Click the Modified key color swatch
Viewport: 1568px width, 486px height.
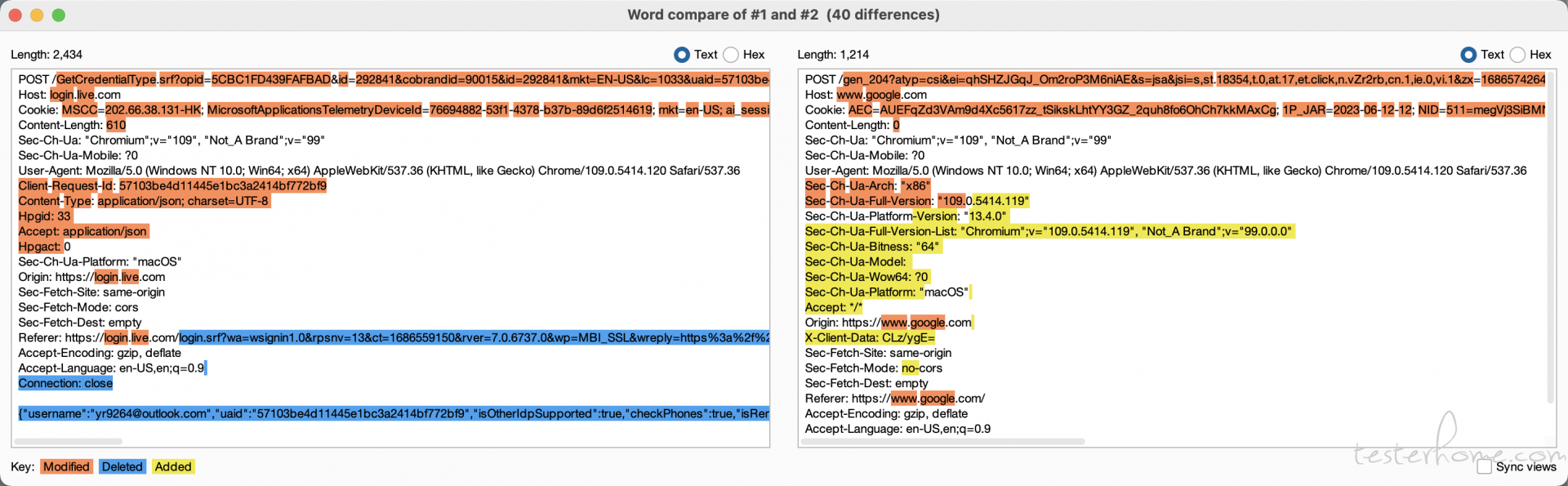pos(66,466)
